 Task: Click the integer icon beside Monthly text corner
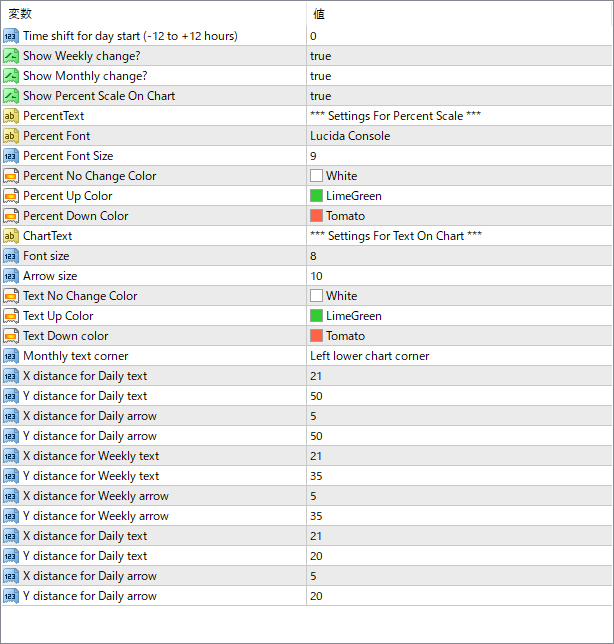pos(11,356)
